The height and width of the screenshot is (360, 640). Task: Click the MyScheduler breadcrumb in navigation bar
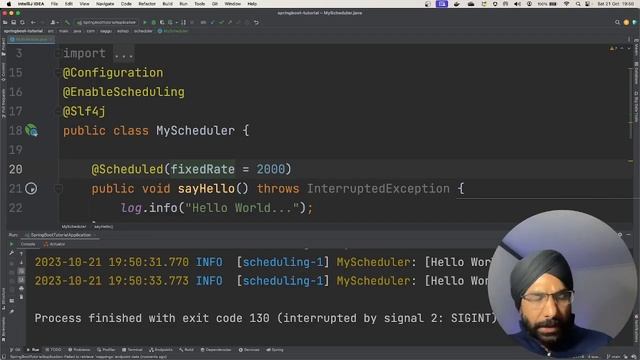(173, 31)
